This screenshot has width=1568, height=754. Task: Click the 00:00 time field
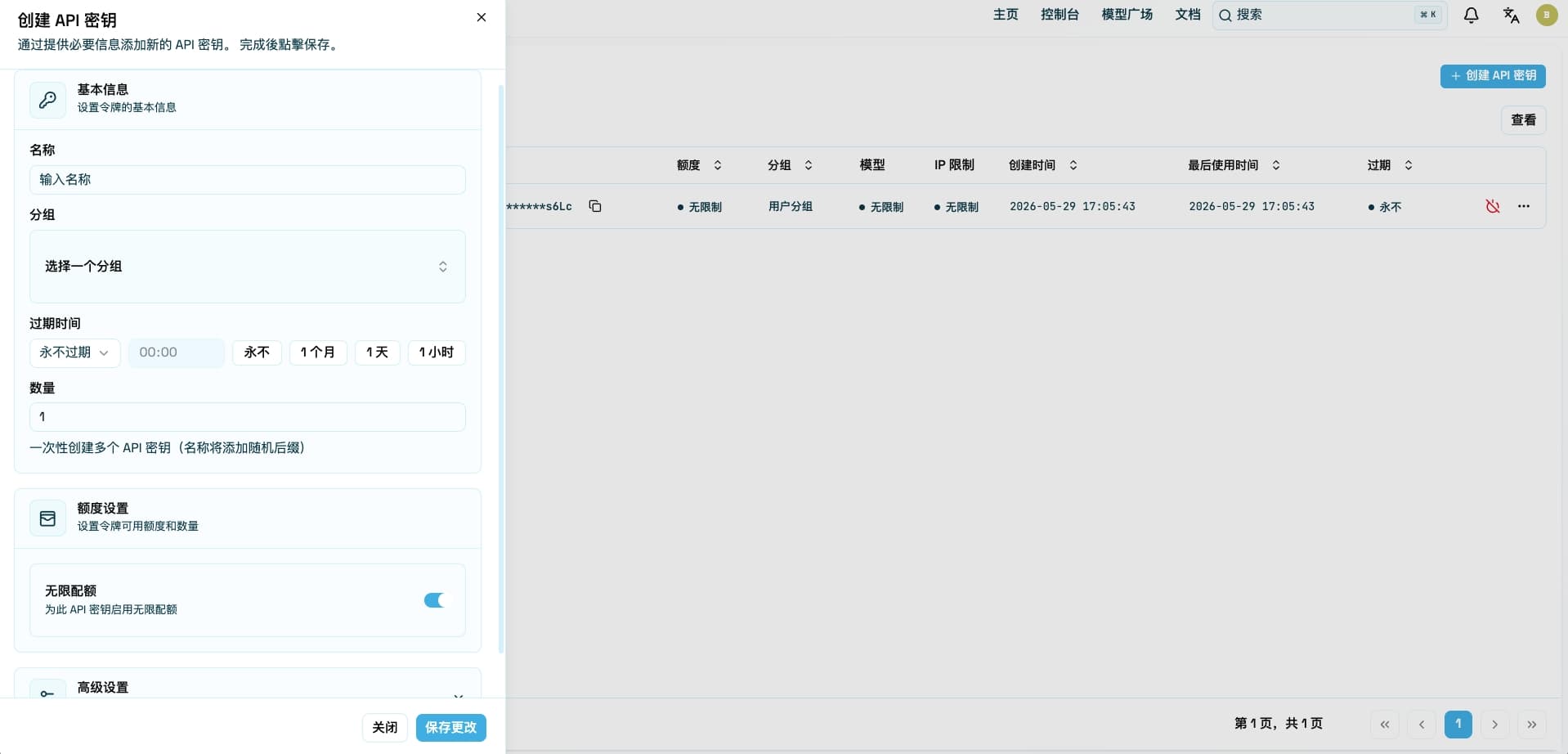(x=177, y=352)
